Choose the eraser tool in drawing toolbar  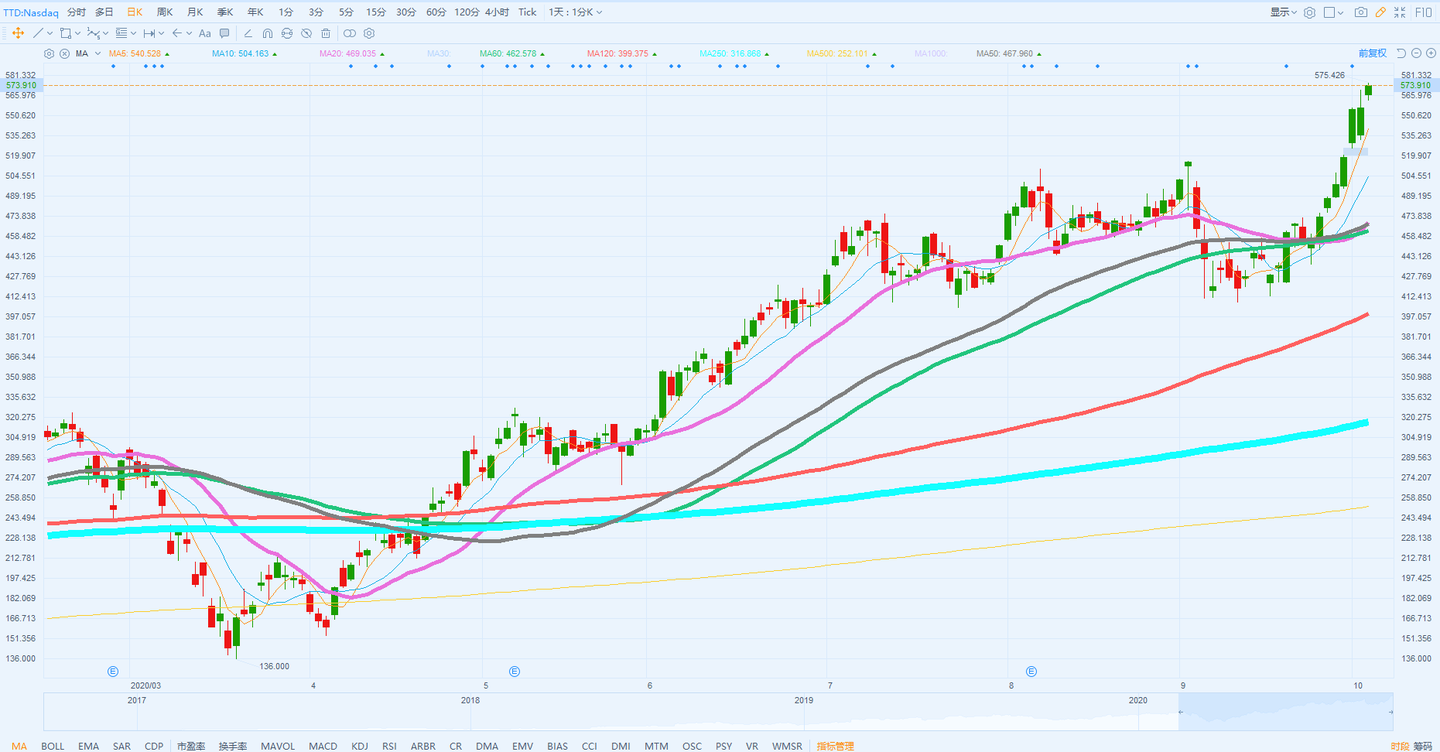(249, 33)
